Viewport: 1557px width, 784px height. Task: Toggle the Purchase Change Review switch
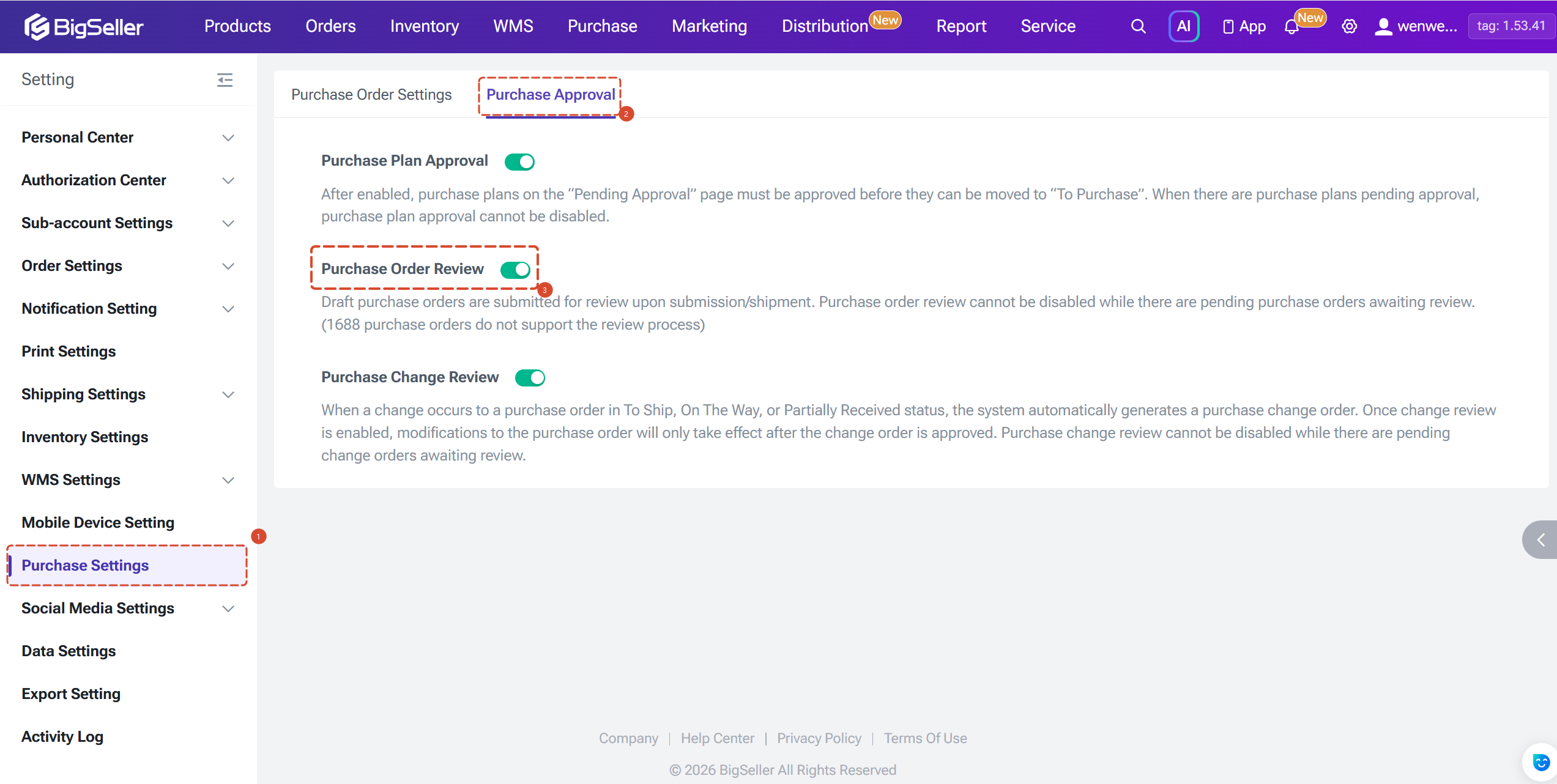coord(530,378)
